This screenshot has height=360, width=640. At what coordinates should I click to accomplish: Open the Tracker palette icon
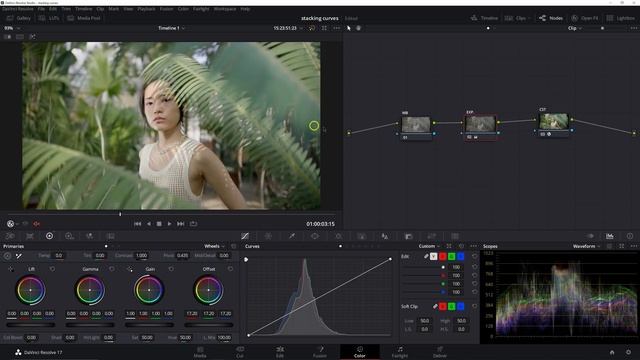tap(338, 236)
